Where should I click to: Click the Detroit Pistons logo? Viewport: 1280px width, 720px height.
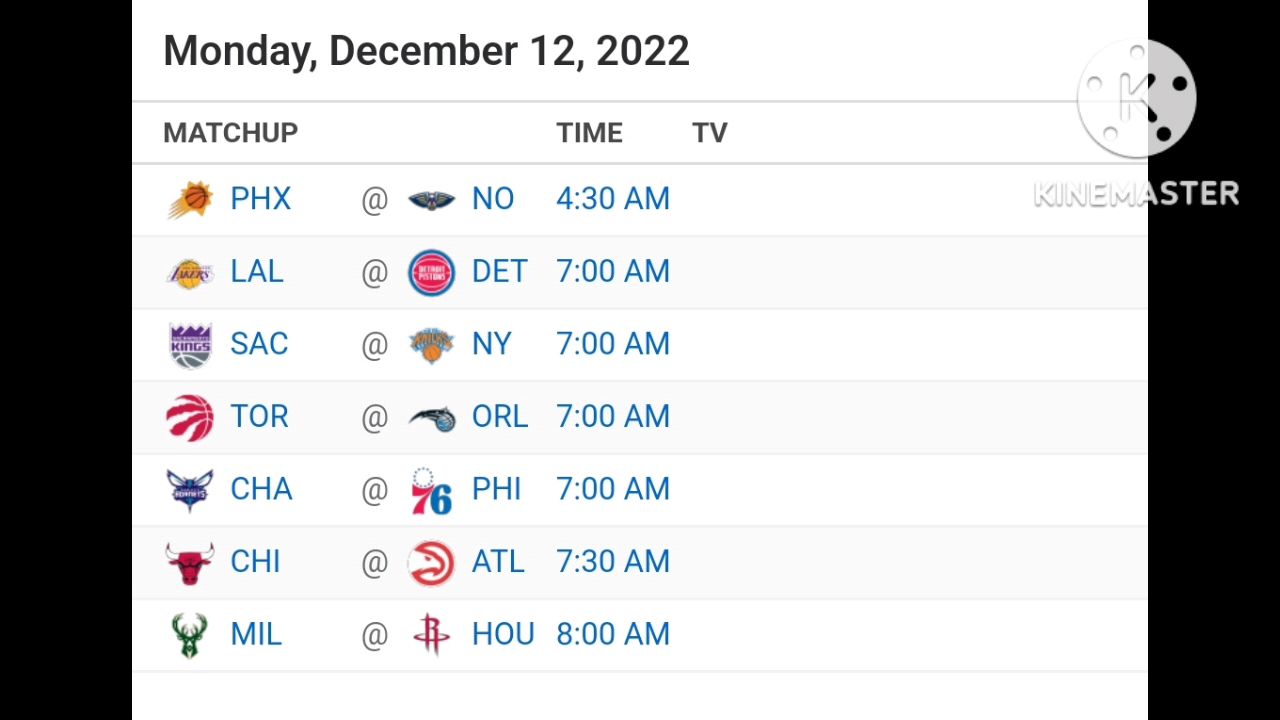coord(432,272)
